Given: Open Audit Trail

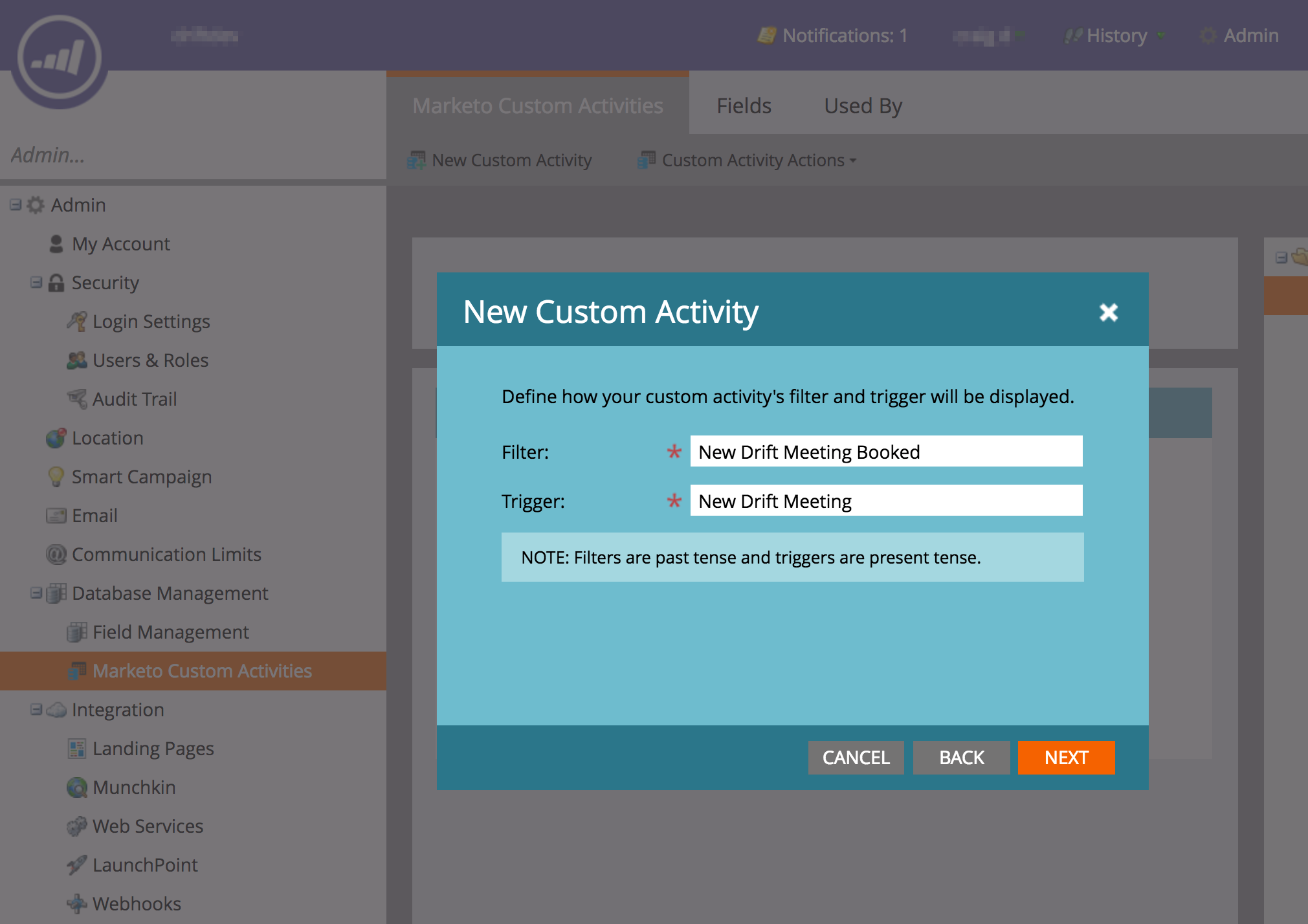Looking at the screenshot, I should [135, 399].
